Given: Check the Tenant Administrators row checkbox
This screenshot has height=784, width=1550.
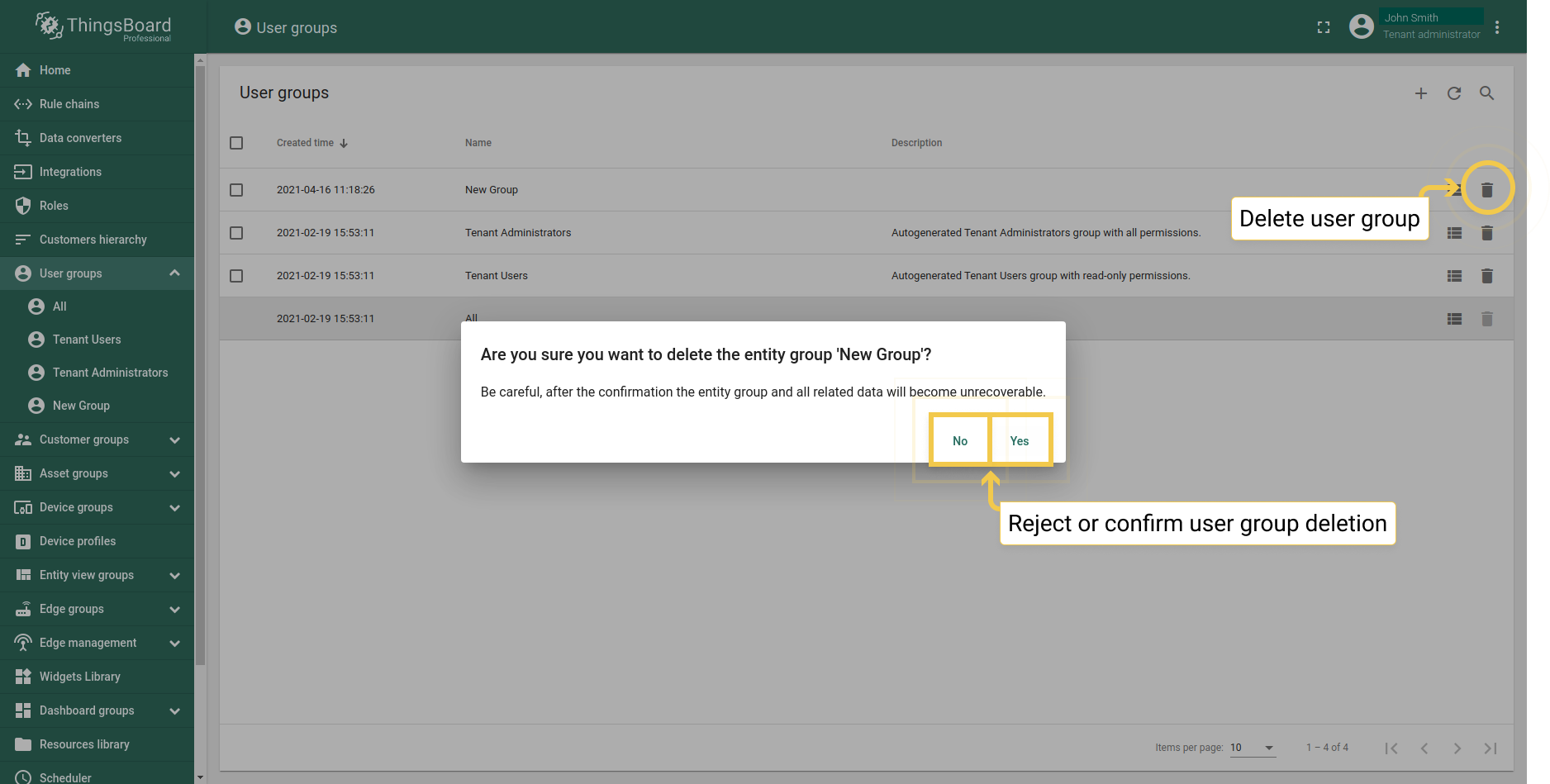Looking at the screenshot, I should pyautogui.click(x=236, y=233).
